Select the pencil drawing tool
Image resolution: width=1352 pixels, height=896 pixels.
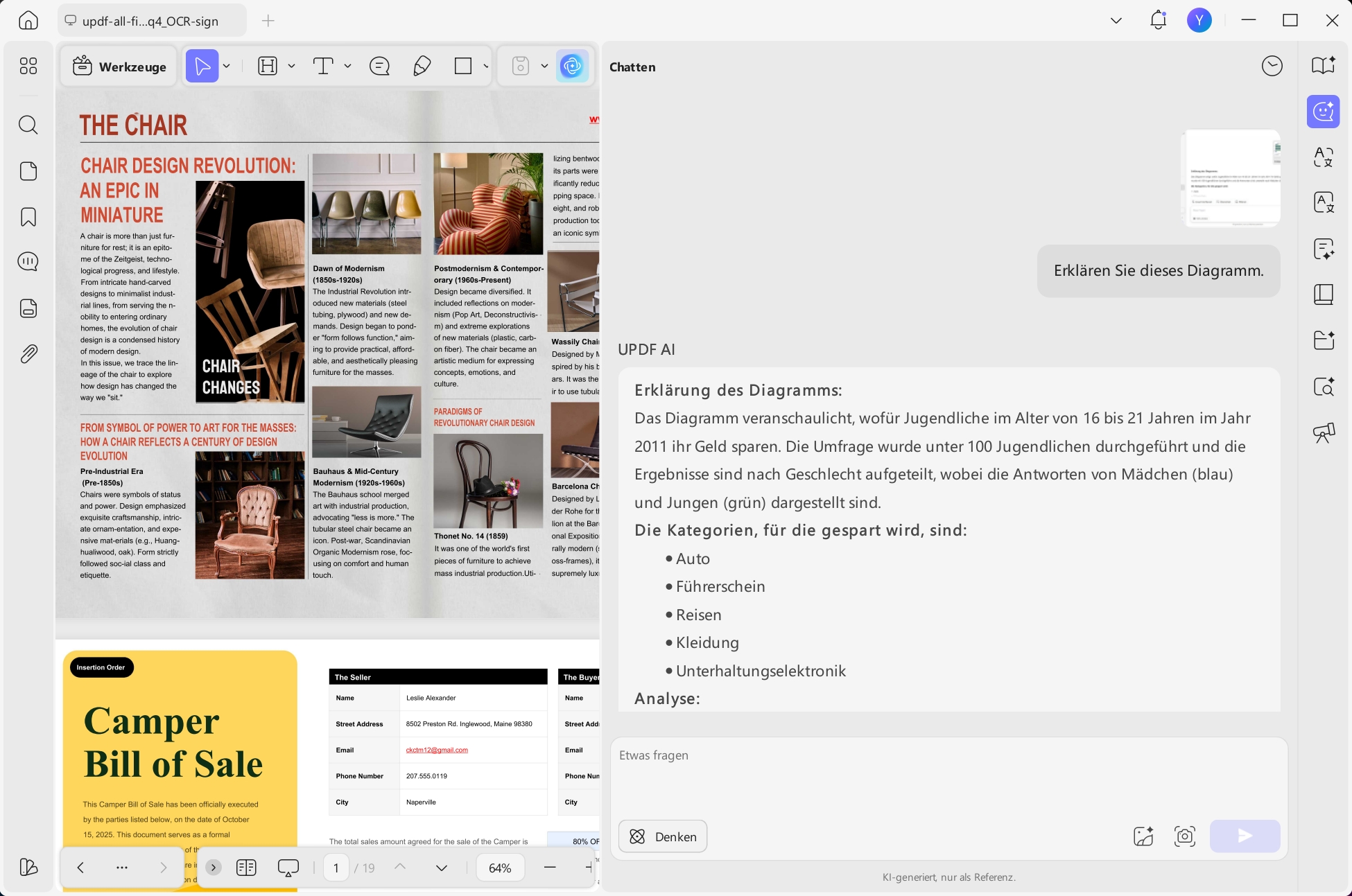(x=422, y=66)
